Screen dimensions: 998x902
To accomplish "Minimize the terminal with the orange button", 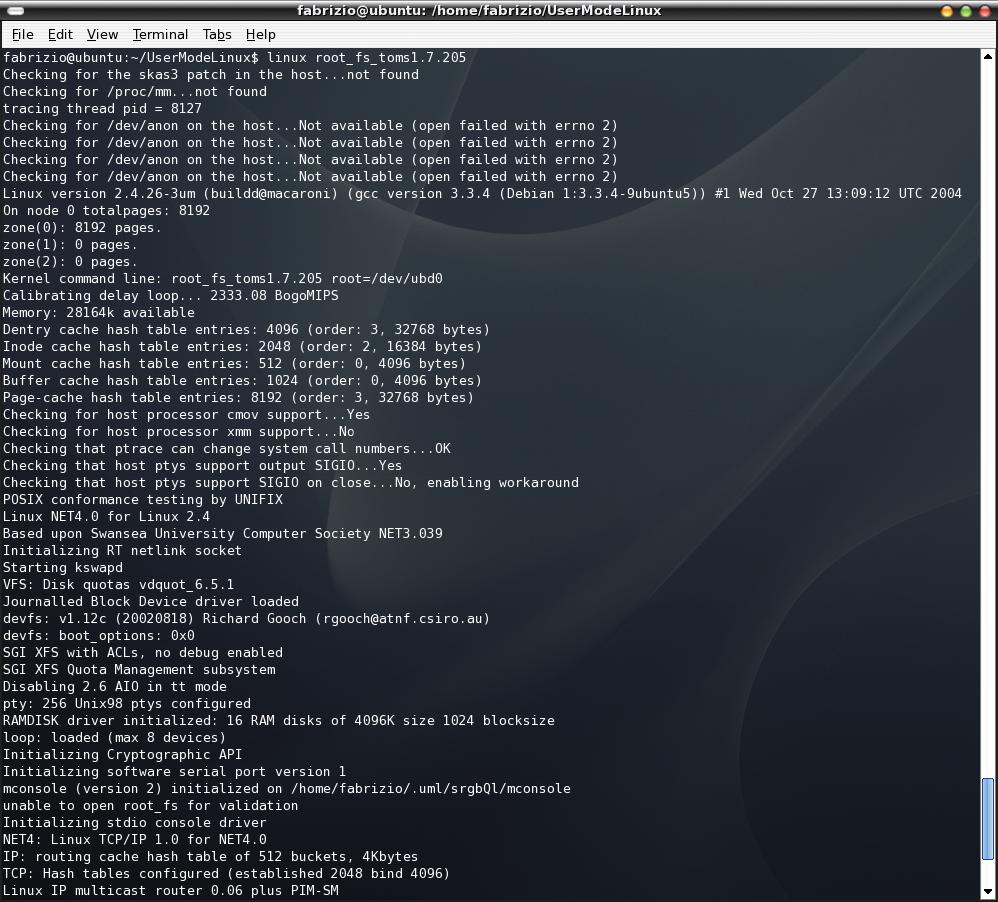I will coord(946,11).
